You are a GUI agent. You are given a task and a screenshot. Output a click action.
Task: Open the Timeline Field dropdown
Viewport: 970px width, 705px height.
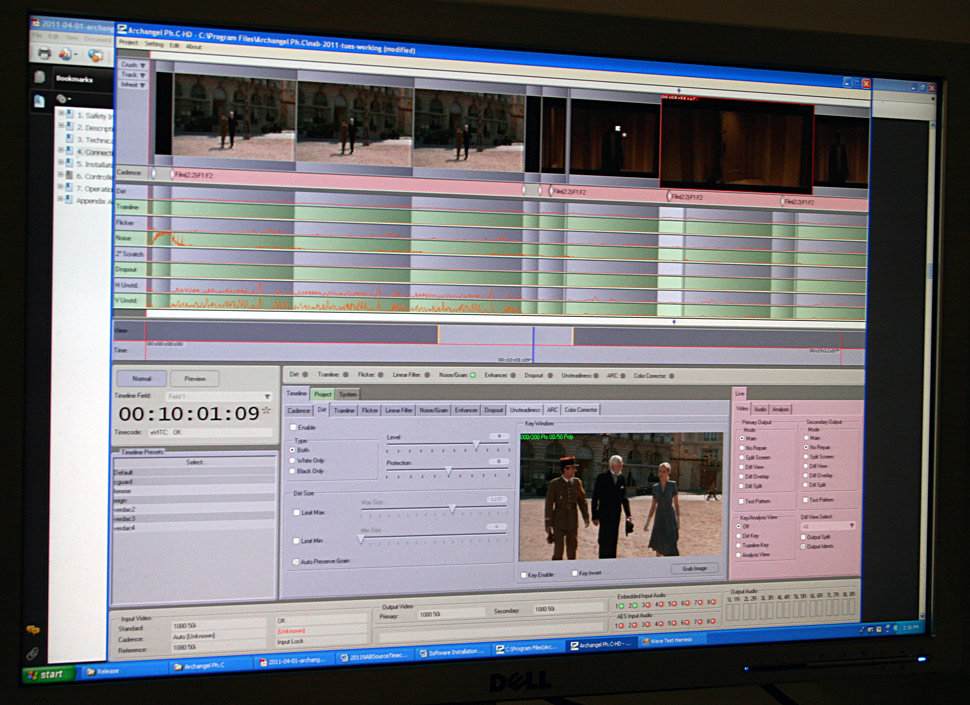click(x=266, y=397)
